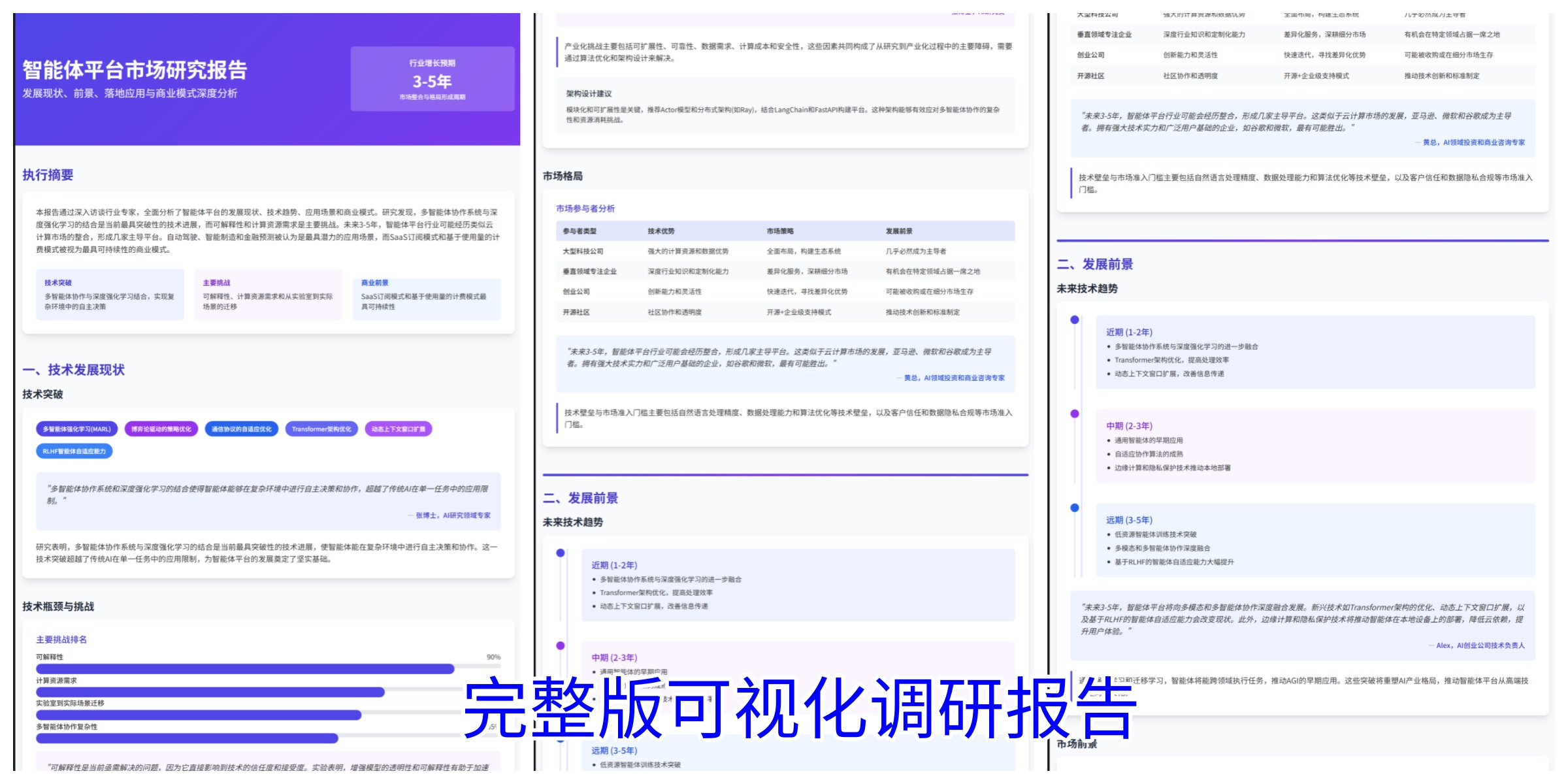
Task: Open the 主要挑战 summary card
Action: click(268, 295)
